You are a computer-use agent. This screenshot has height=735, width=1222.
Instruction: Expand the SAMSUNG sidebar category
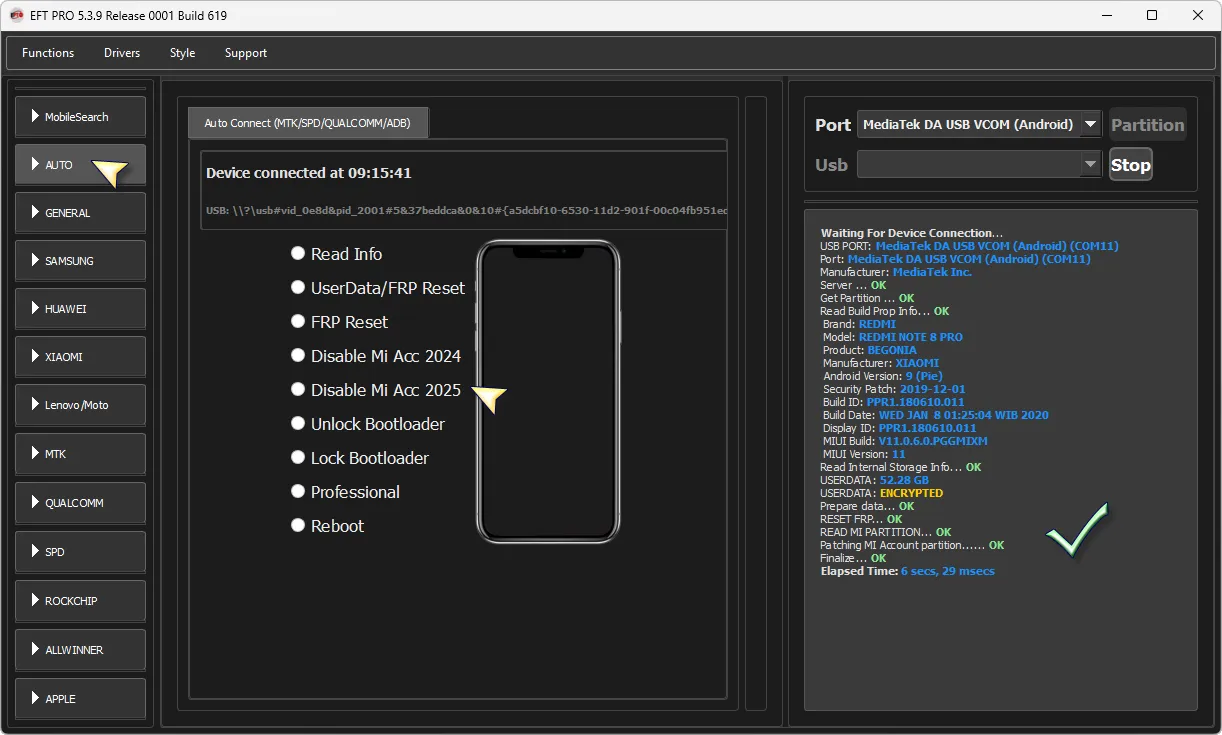tap(80, 261)
